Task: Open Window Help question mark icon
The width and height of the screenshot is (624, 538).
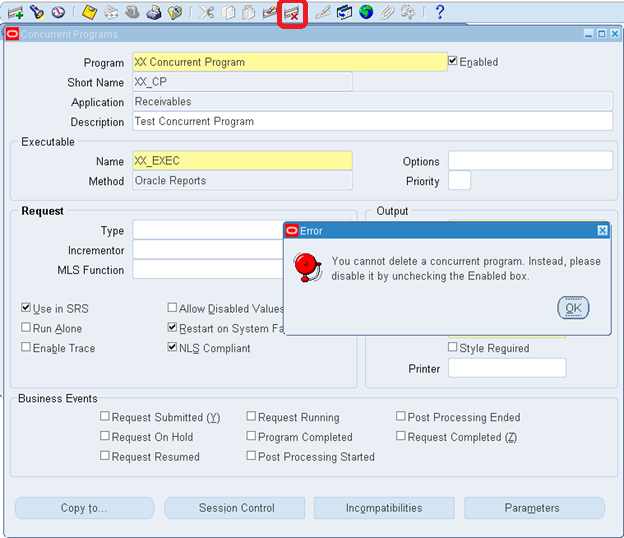Action: [x=440, y=12]
